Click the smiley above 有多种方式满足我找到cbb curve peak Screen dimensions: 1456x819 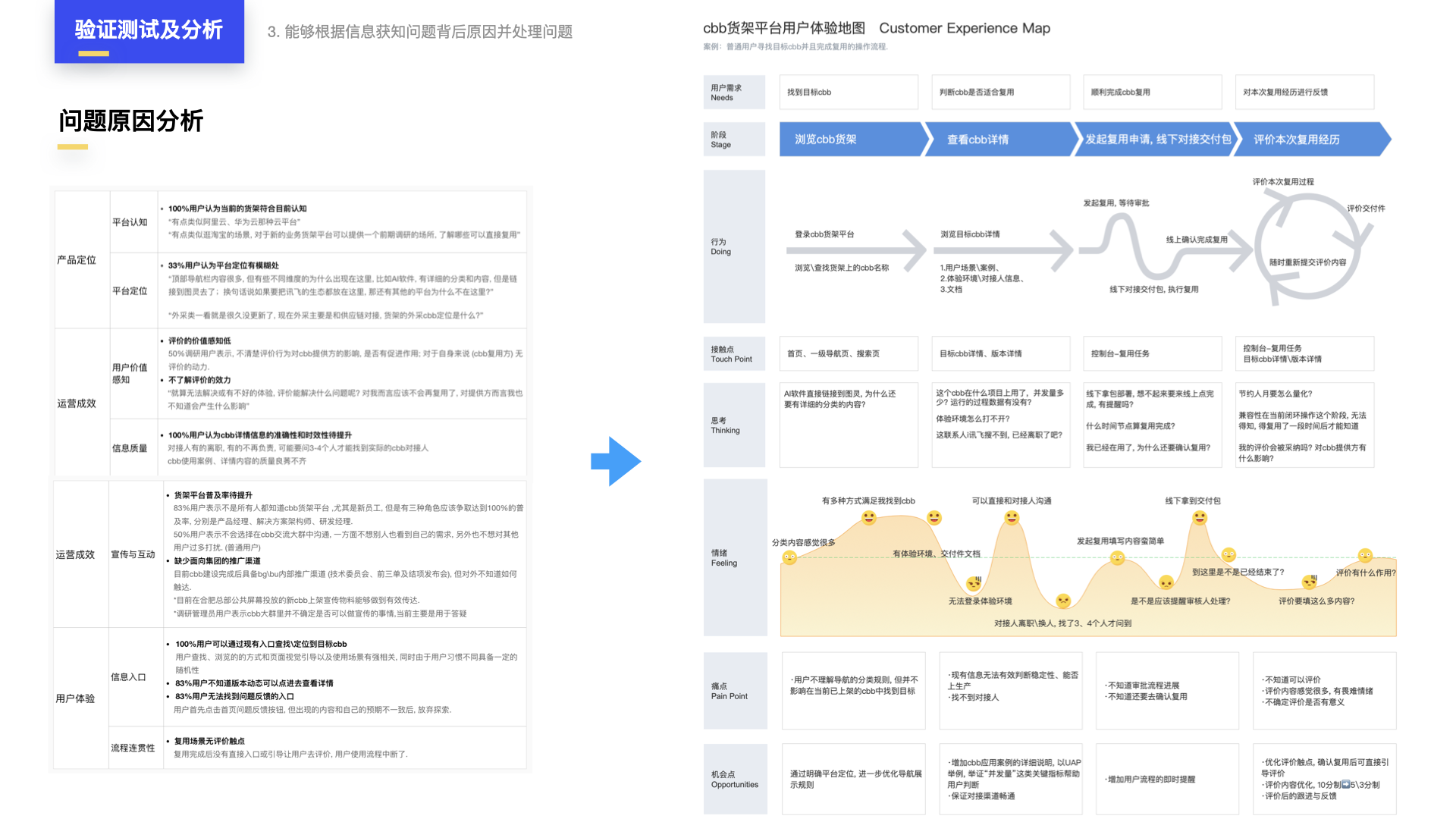[x=869, y=518]
